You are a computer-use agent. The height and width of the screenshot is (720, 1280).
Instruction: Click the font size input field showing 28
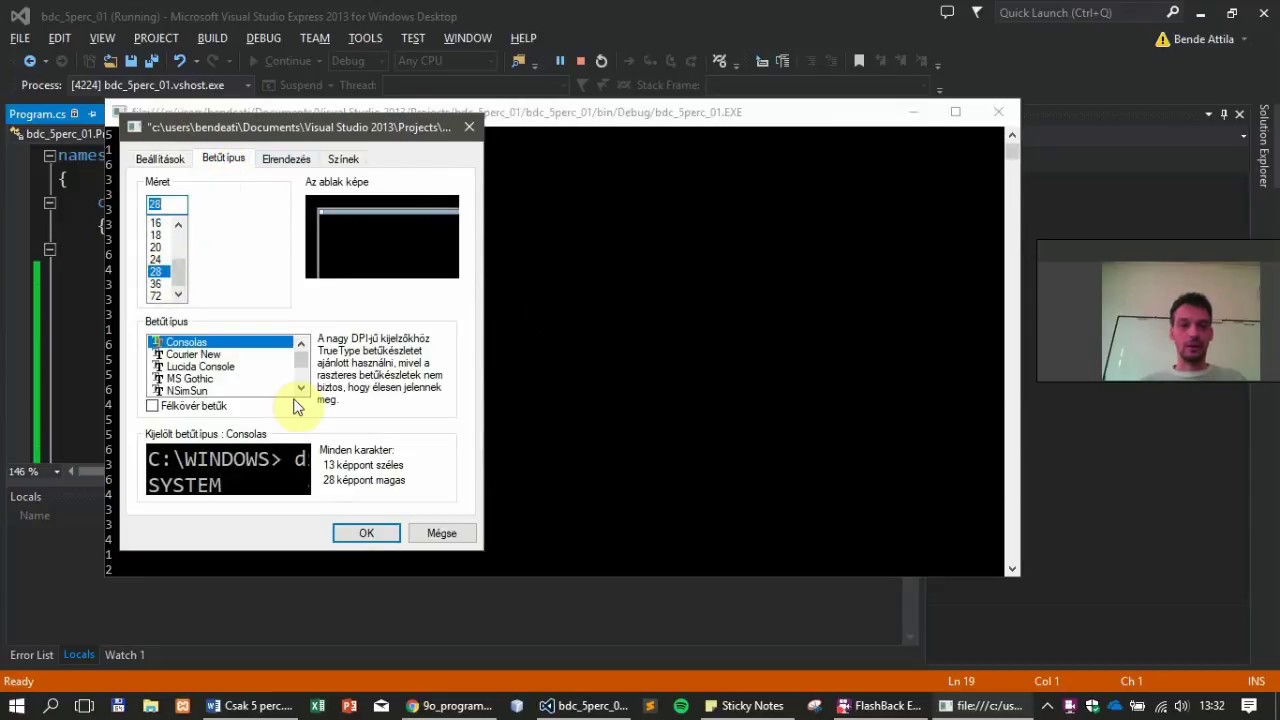point(167,204)
